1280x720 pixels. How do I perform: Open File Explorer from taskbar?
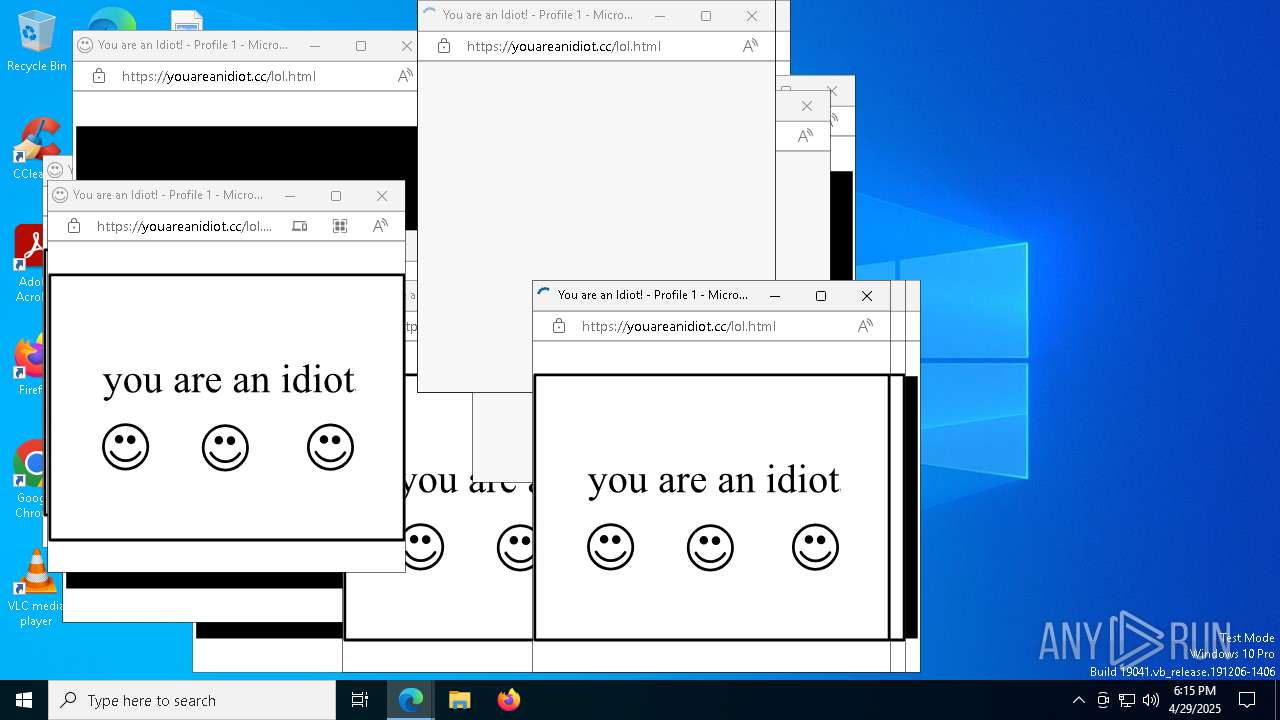click(x=459, y=700)
